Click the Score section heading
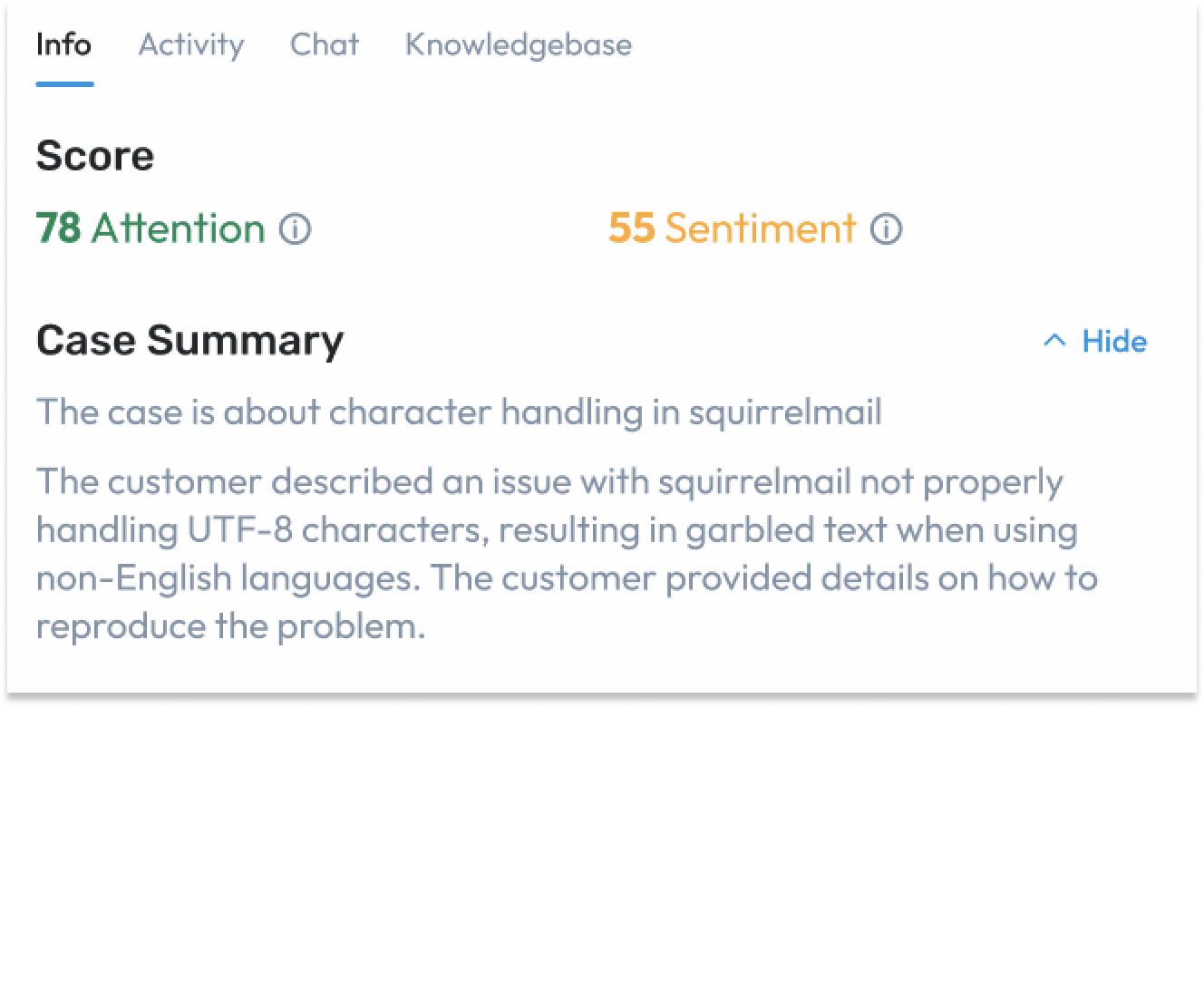Screen dimensions: 1204x999 (95, 156)
